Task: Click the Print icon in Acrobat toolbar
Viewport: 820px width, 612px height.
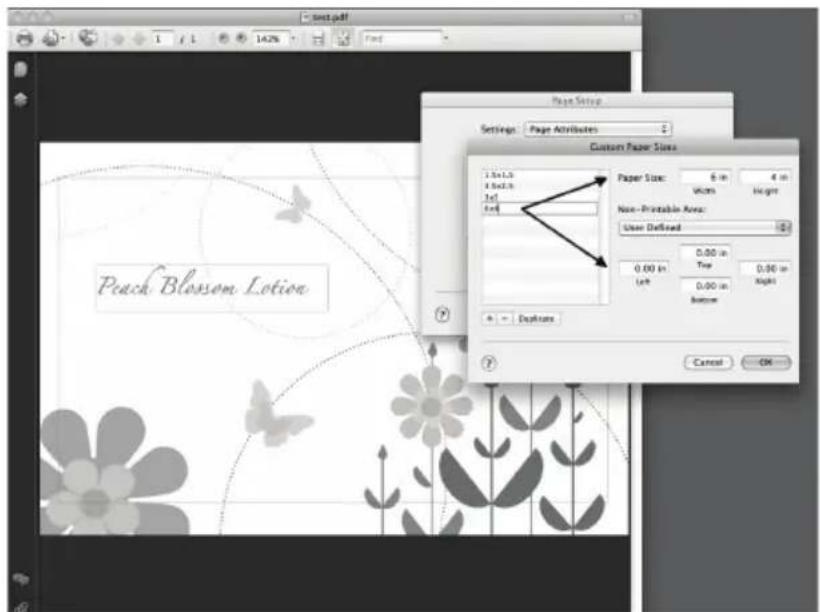Action: [x=24, y=38]
